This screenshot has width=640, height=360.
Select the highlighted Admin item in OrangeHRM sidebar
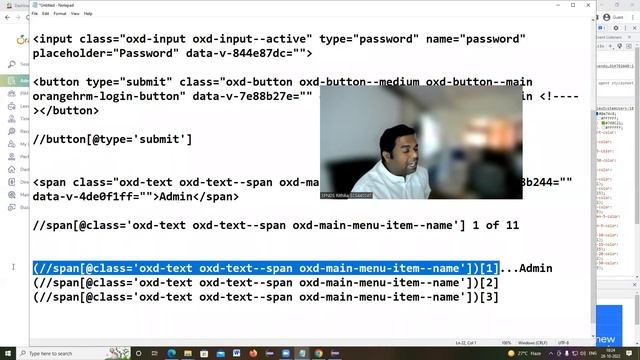coord(14,80)
